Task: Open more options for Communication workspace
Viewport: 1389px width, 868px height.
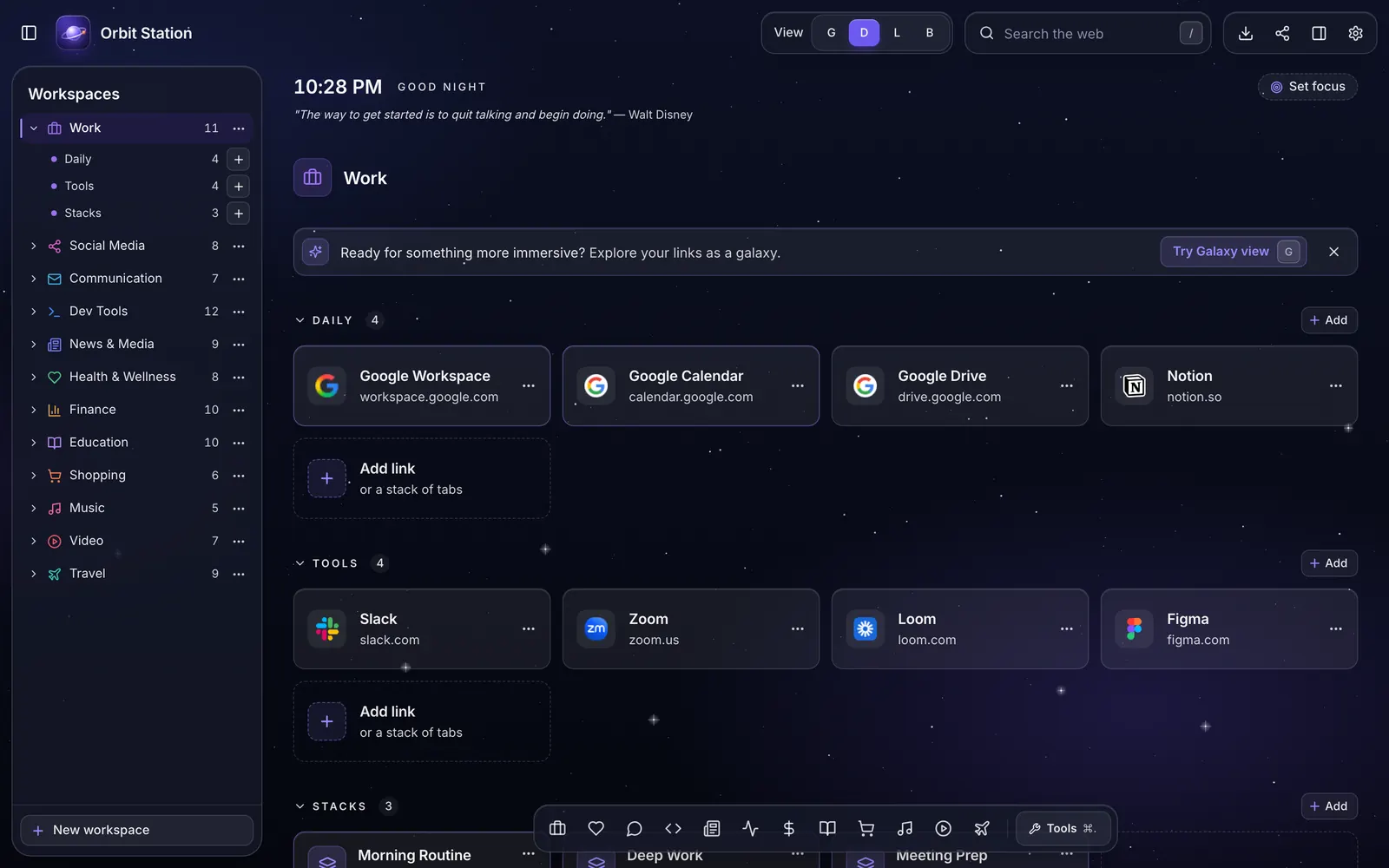Action: [239, 279]
